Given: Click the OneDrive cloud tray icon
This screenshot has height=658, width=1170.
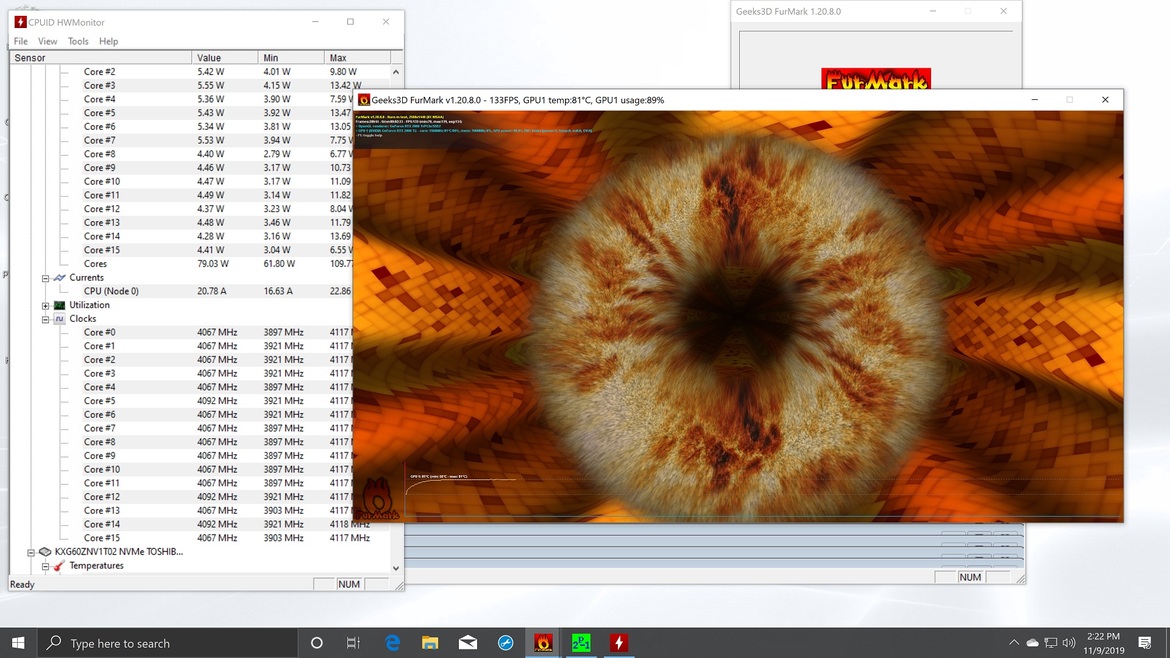Looking at the screenshot, I should 1032,642.
